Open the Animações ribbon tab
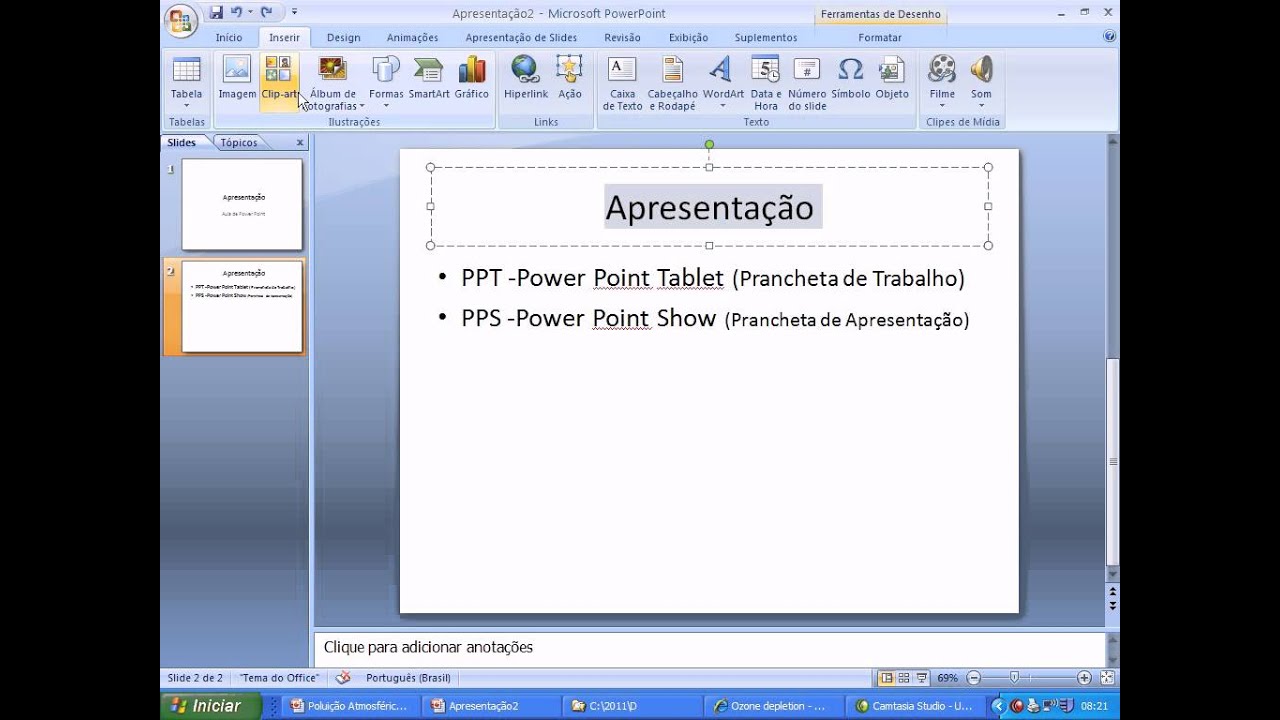This screenshot has height=720, width=1280. pyautogui.click(x=412, y=38)
